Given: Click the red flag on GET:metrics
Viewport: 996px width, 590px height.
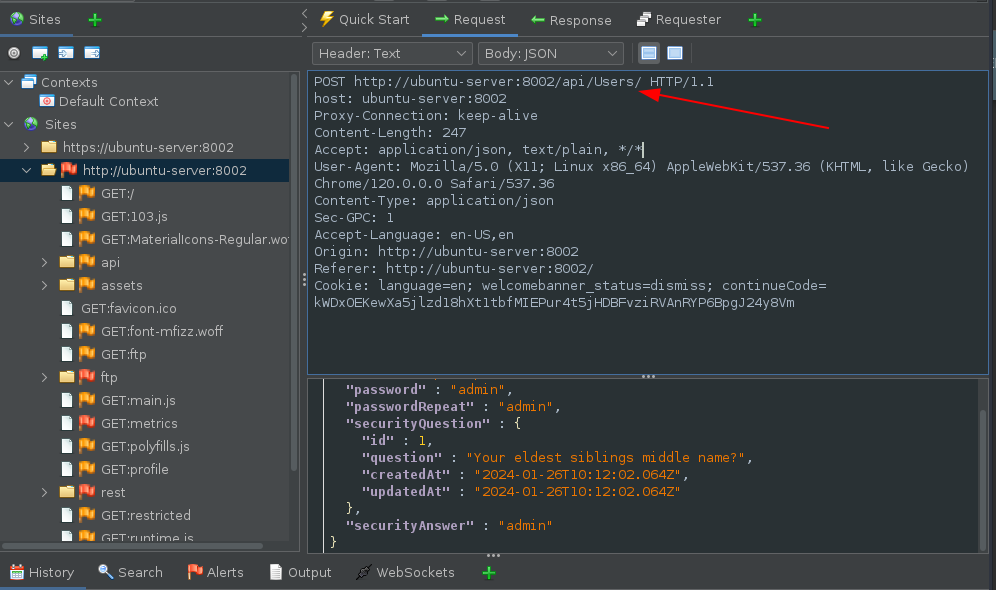Looking at the screenshot, I should coord(87,423).
